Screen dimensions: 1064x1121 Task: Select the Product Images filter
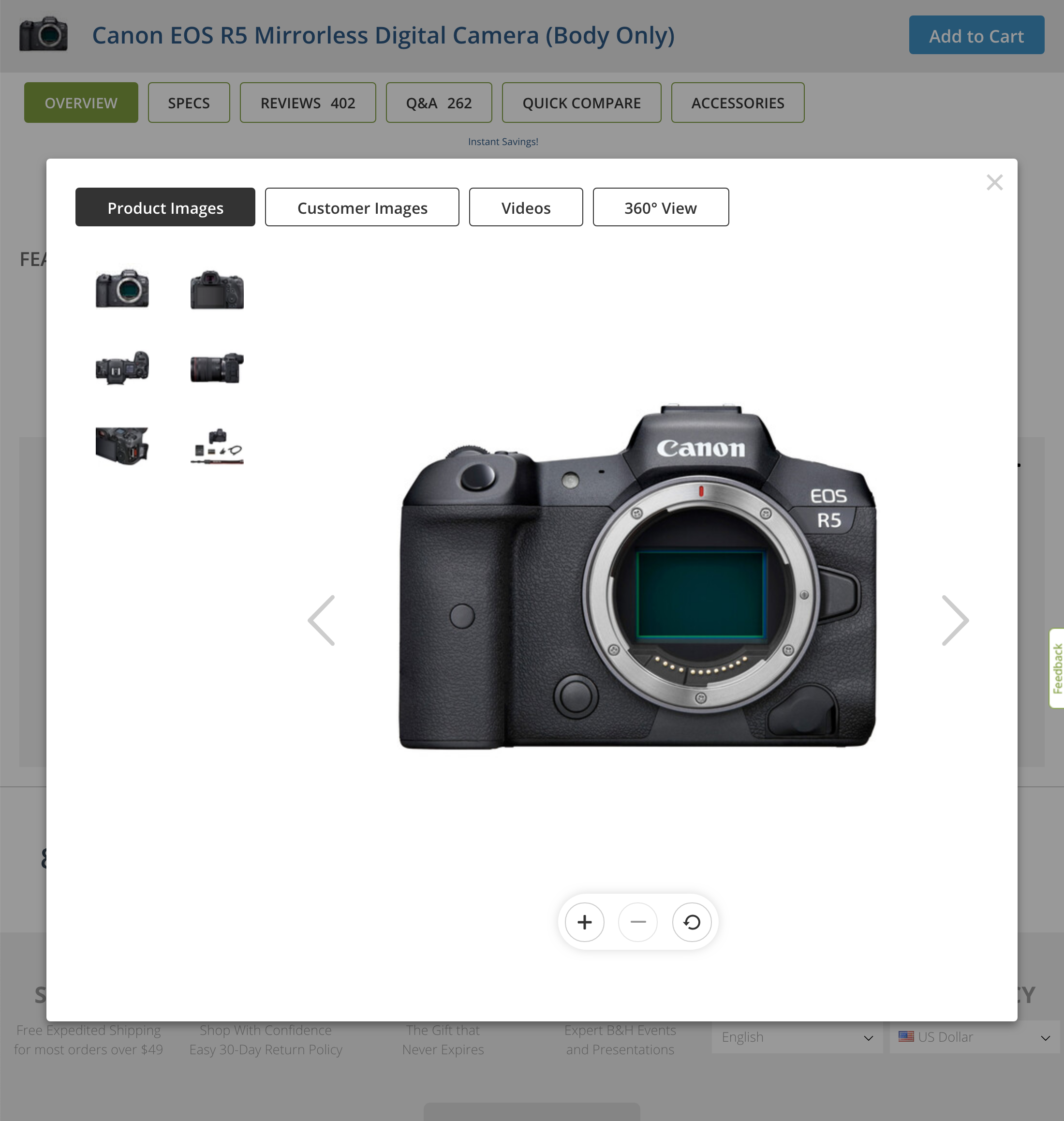pyautogui.click(x=165, y=207)
